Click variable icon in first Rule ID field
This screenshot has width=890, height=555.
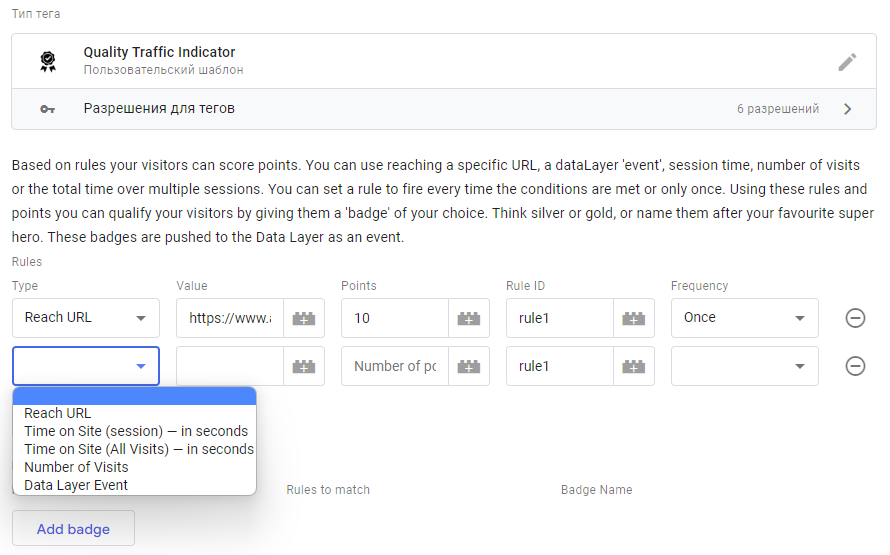tap(633, 318)
